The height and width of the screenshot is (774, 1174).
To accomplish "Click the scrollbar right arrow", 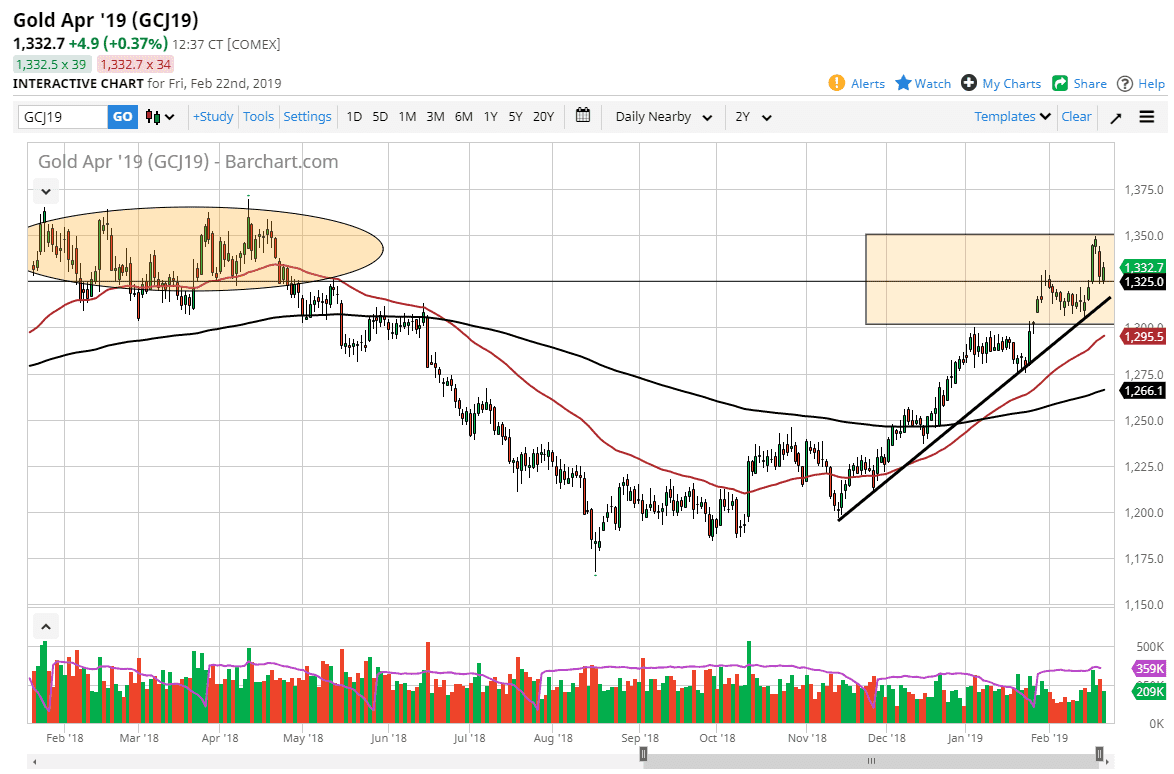I will coord(1108,762).
